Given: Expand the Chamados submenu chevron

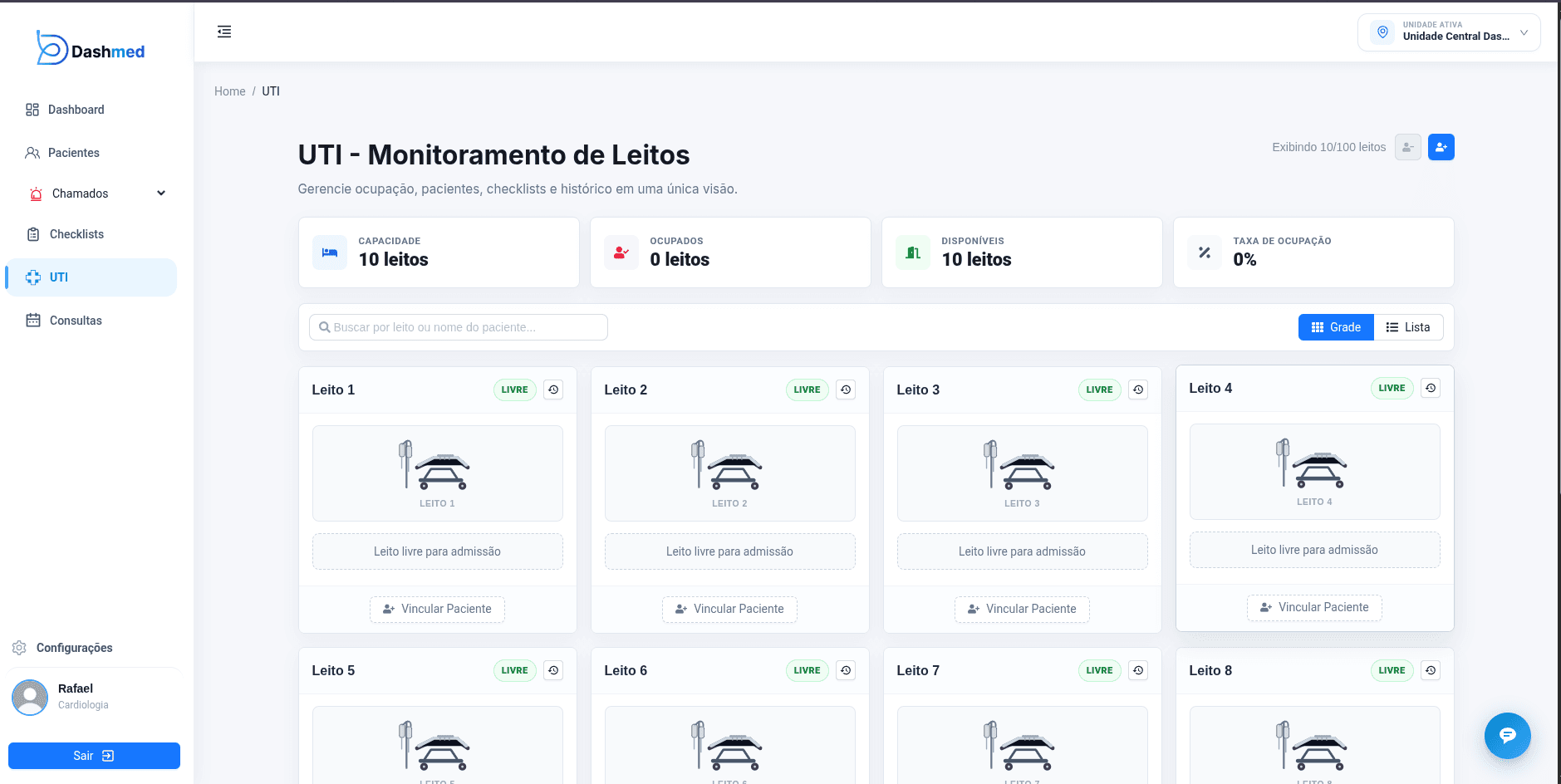Looking at the screenshot, I should pos(161,194).
